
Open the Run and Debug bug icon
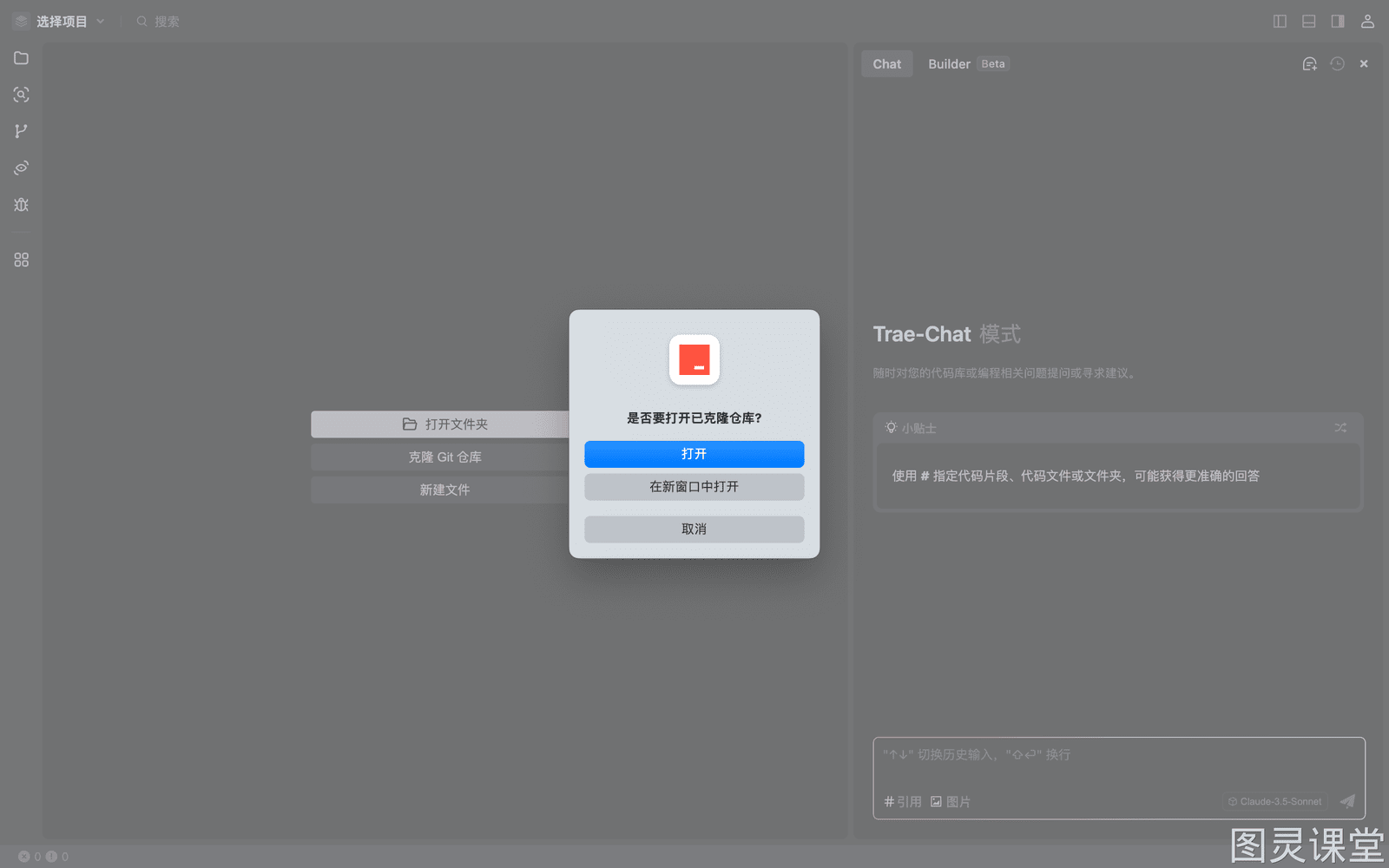[22, 205]
